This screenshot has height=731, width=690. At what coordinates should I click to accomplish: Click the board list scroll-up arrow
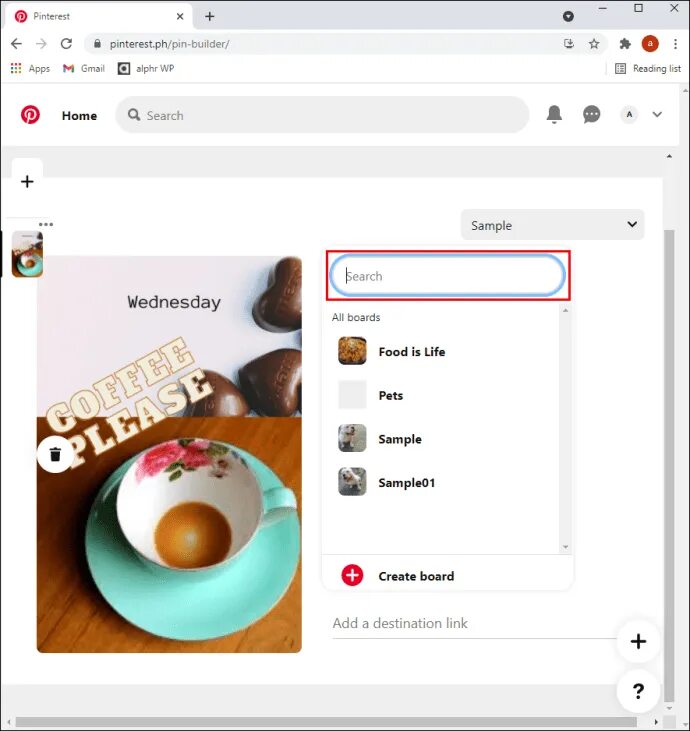click(566, 310)
